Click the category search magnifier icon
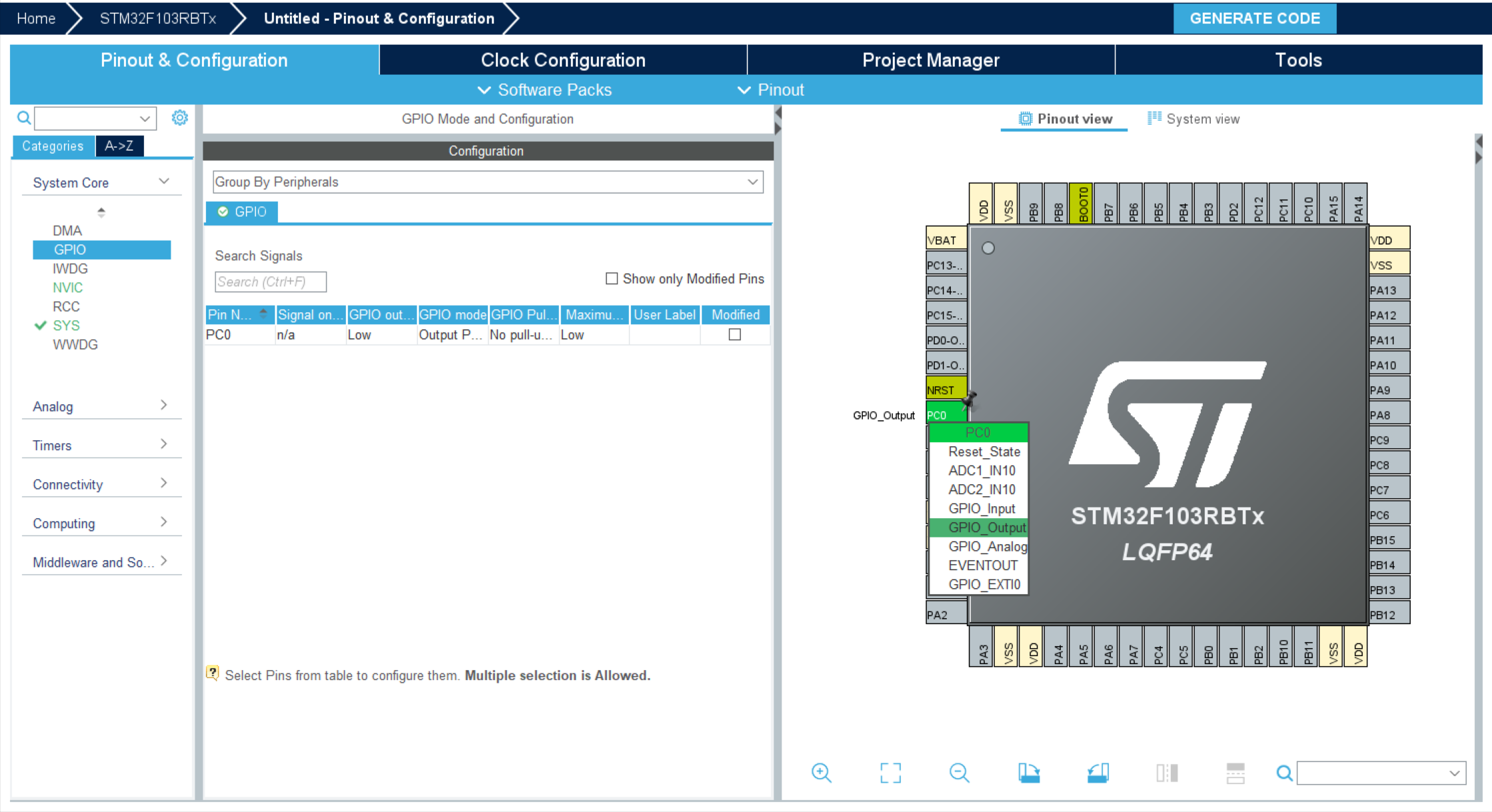The image size is (1492, 812). pyautogui.click(x=24, y=118)
